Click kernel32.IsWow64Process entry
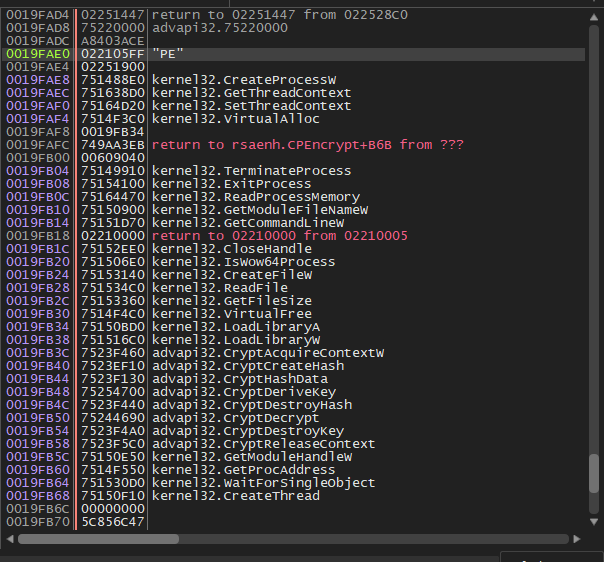604x562 pixels. [243, 262]
